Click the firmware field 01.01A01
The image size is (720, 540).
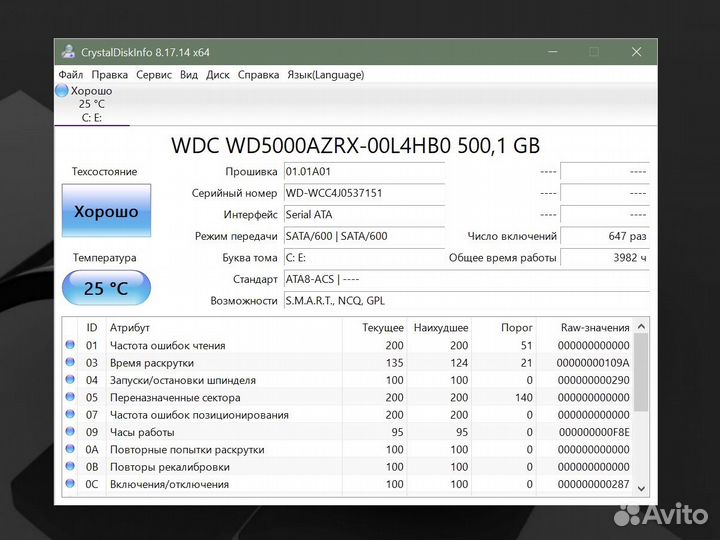364,172
